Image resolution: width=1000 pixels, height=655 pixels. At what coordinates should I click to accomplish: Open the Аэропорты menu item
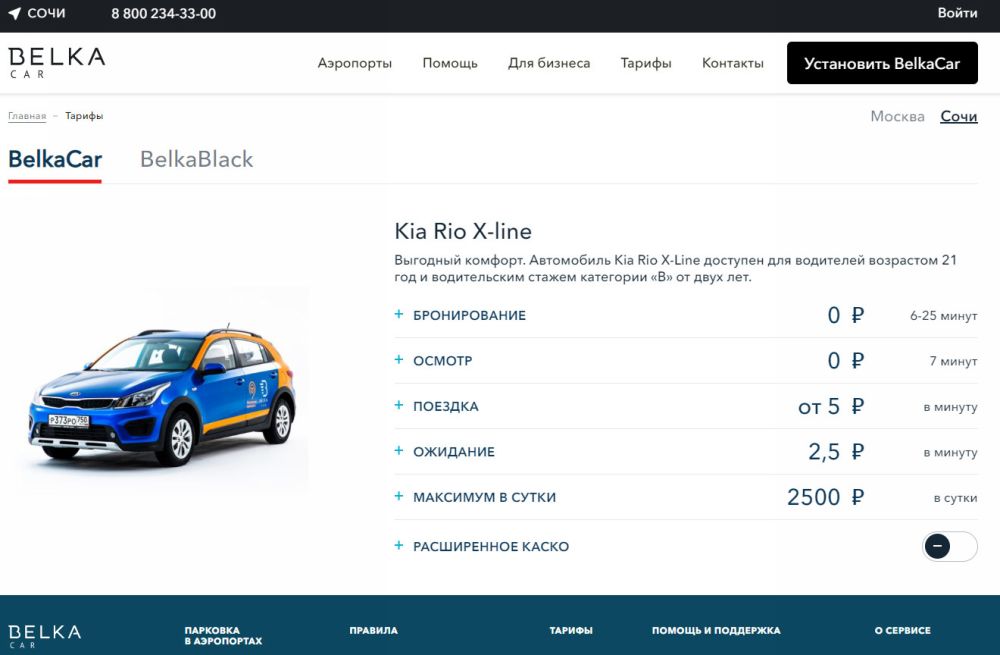355,63
